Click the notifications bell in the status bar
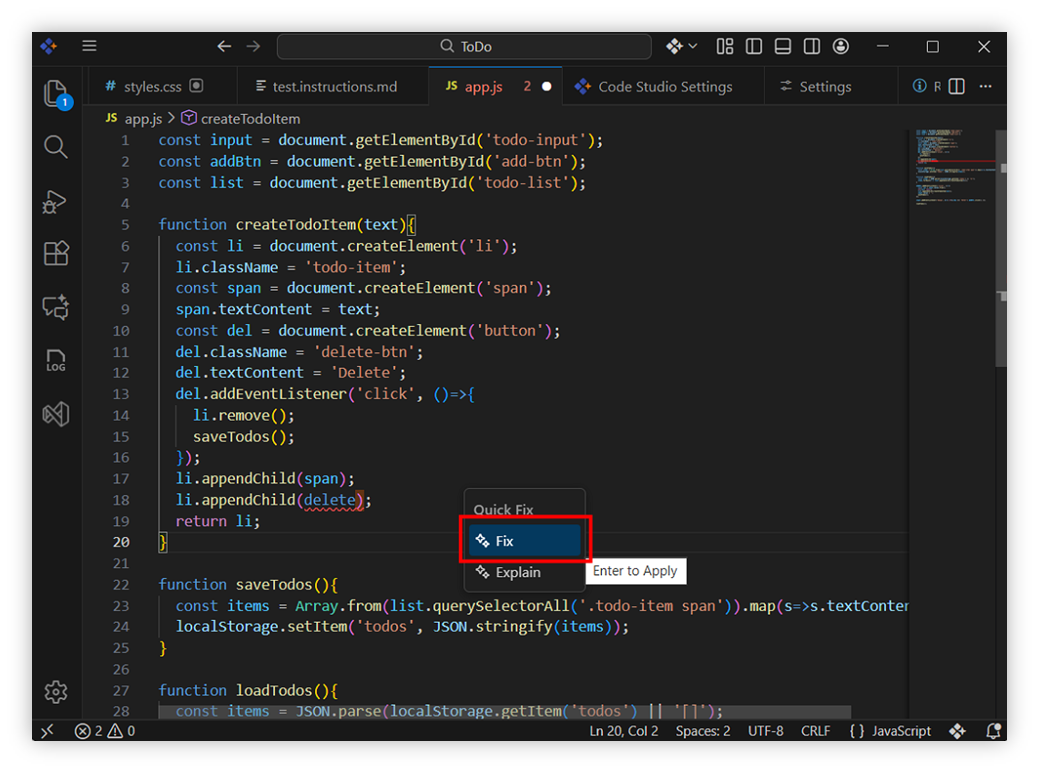 993,731
